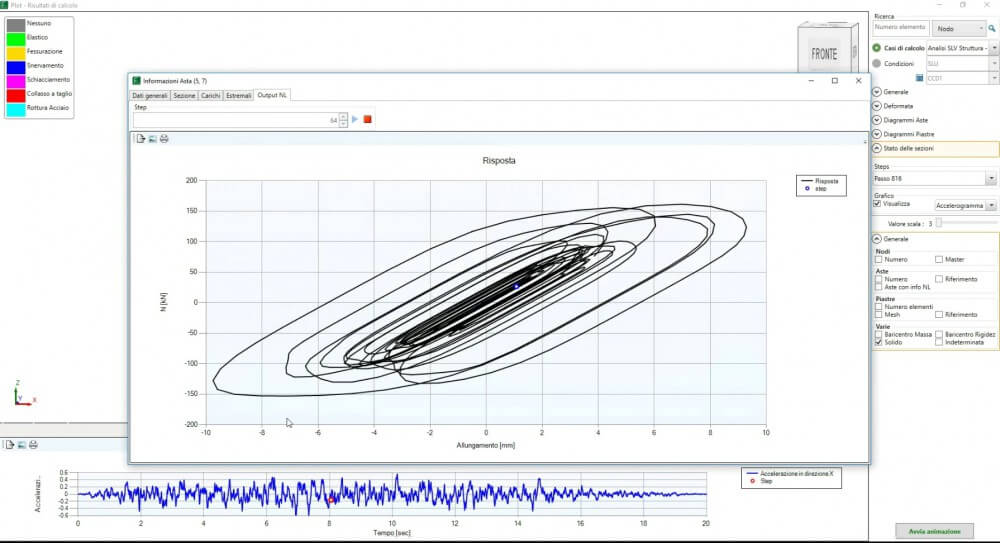Decrease the Step value with the down arrow
The width and height of the screenshot is (1000, 543).
coord(343,123)
